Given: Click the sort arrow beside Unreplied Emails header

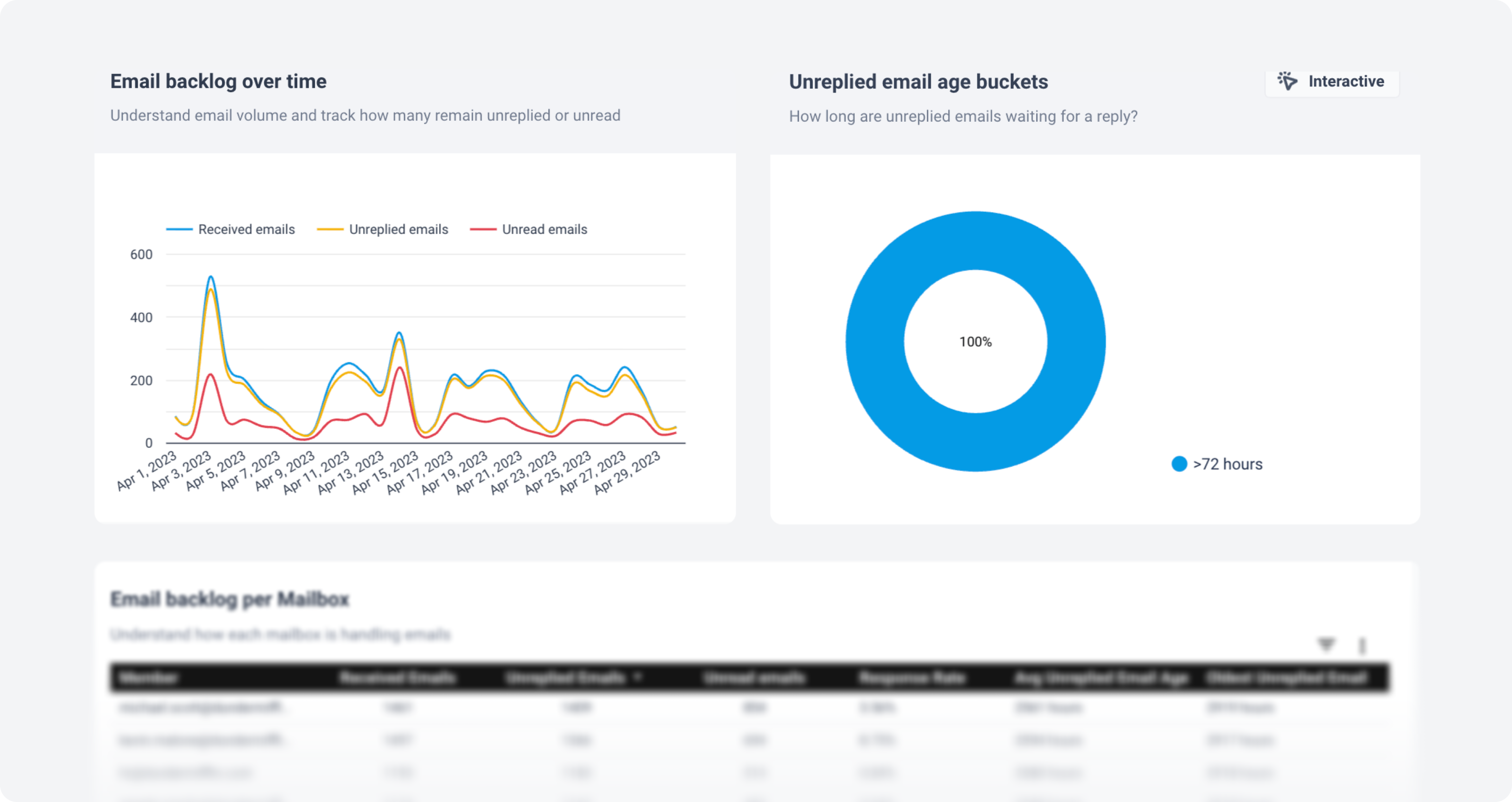Looking at the screenshot, I should coord(638,677).
